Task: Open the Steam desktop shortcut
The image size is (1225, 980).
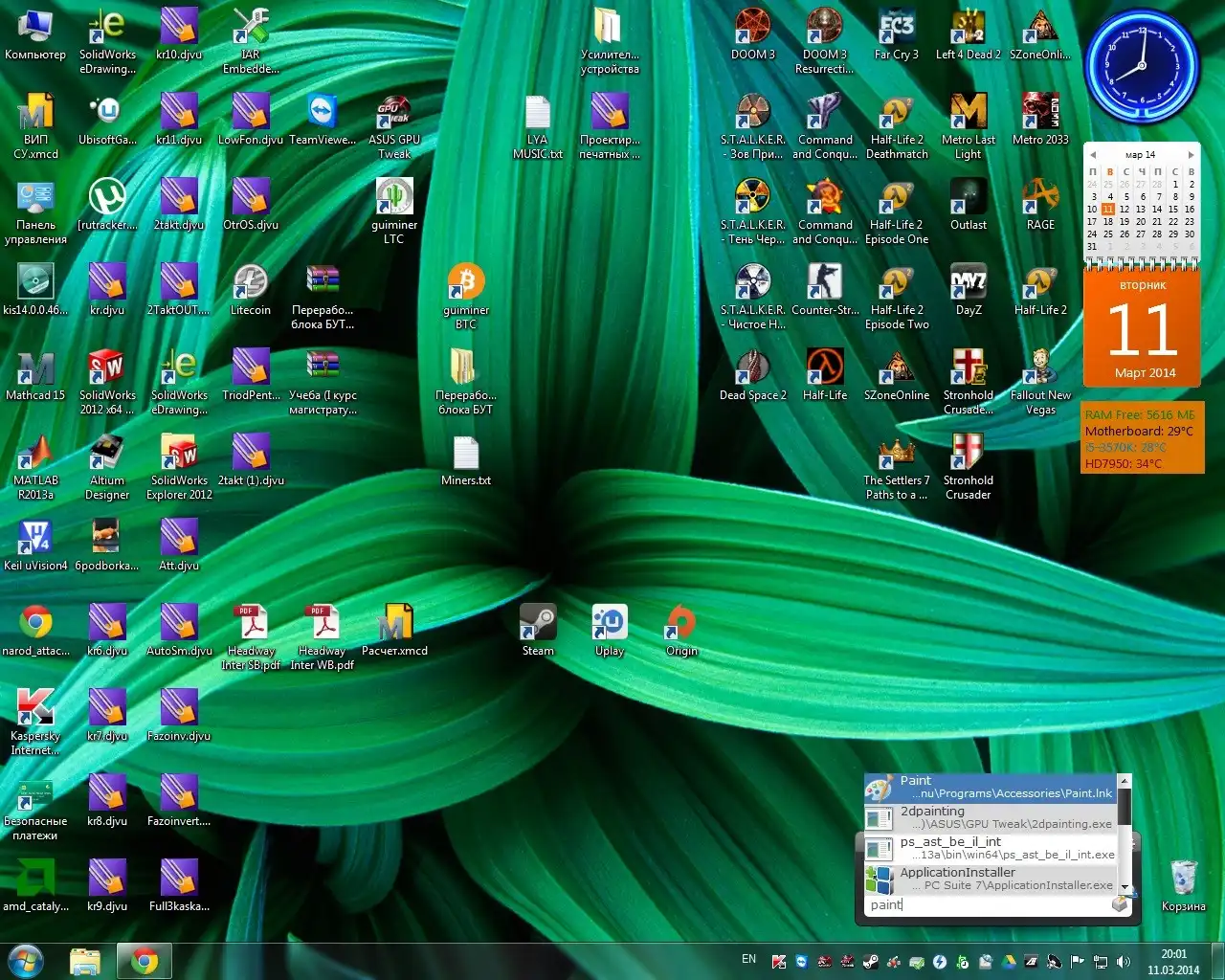Action: pyautogui.click(x=538, y=623)
